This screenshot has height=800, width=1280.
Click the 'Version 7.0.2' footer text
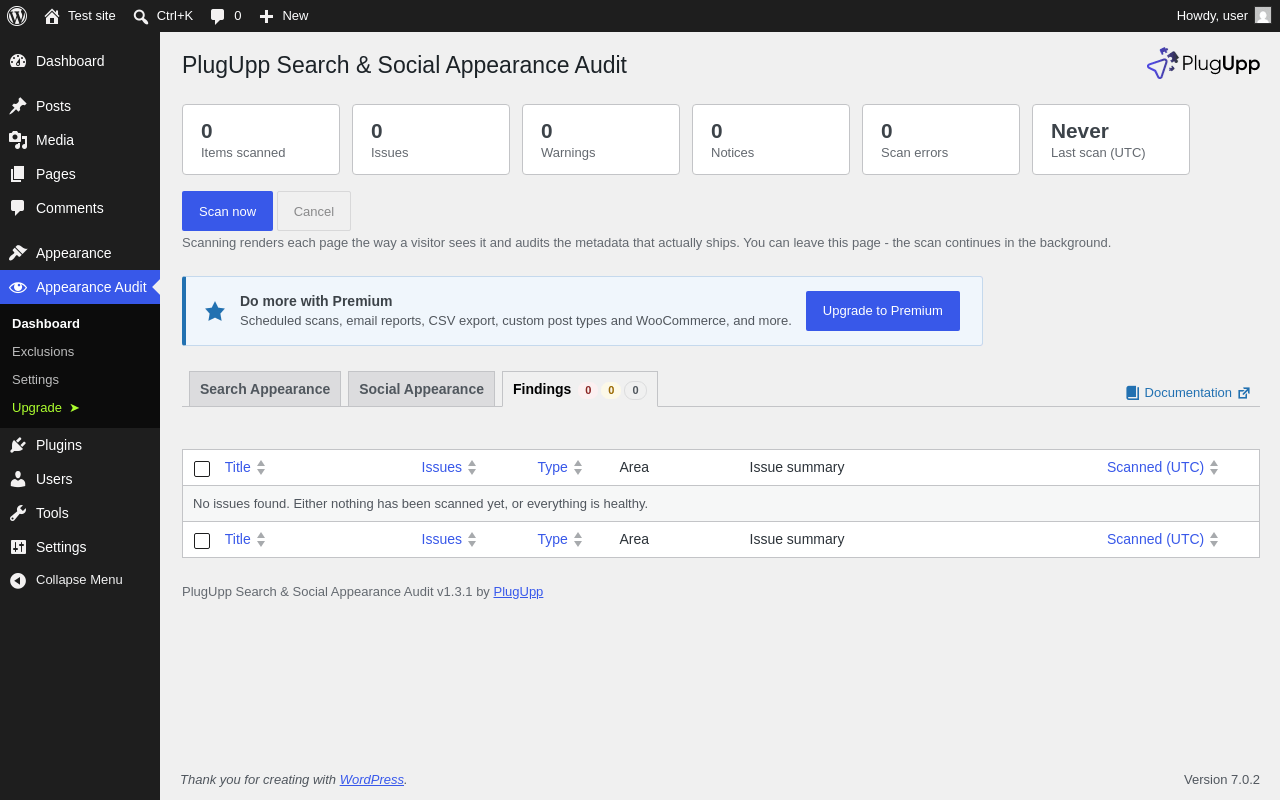click(1222, 779)
